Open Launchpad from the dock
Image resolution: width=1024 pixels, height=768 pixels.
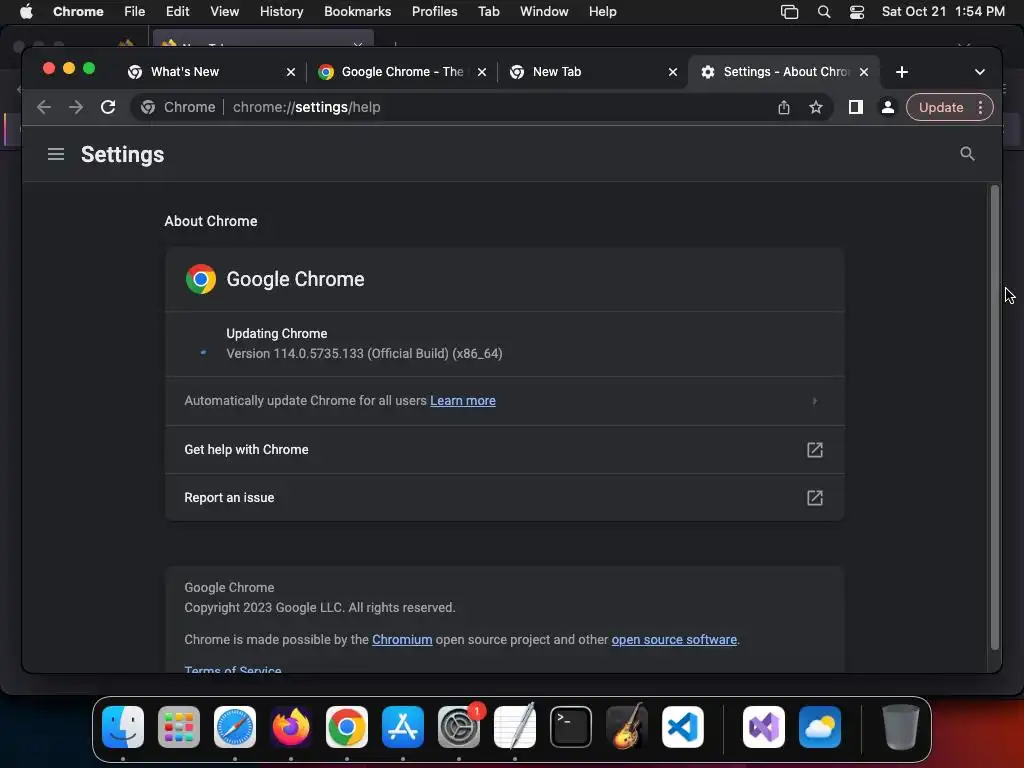(179, 727)
